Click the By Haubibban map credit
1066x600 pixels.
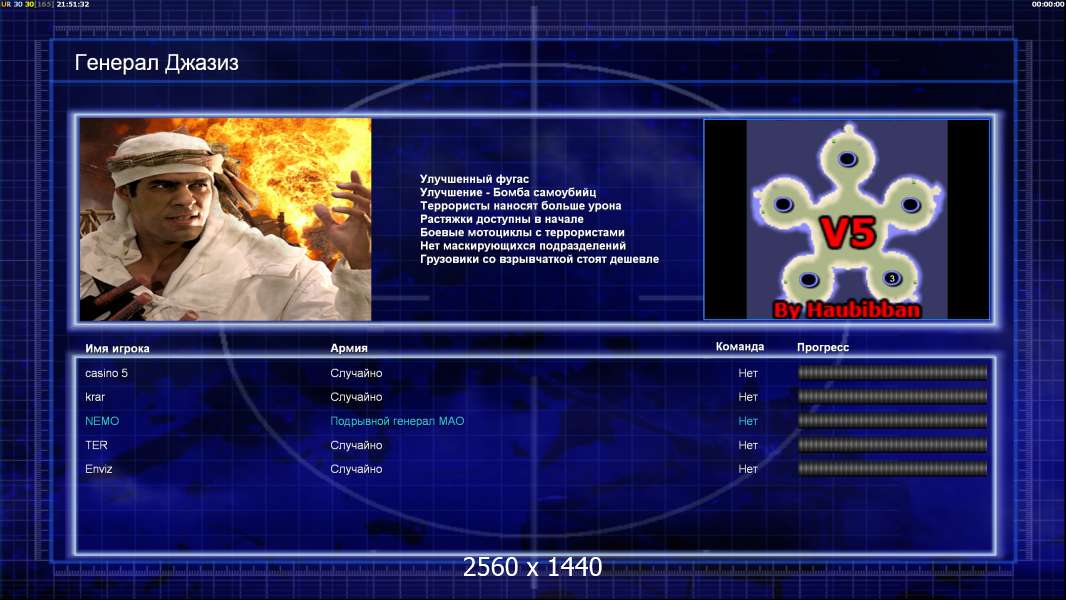pos(847,310)
